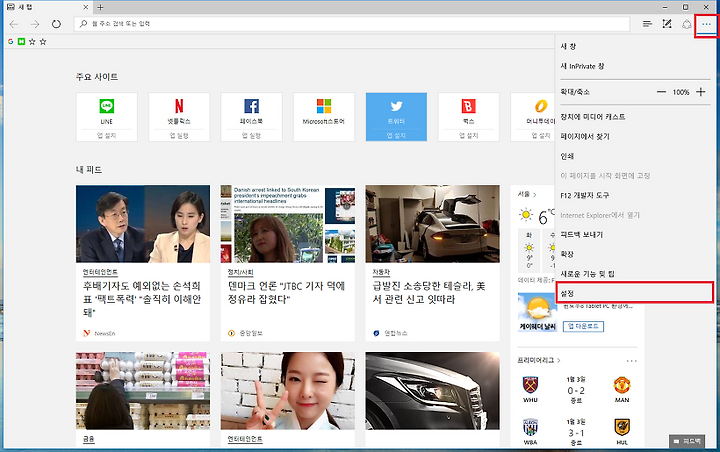The height and width of the screenshot is (452, 720).
Task: Zoom in with the plus button
Action: [700, 92]
